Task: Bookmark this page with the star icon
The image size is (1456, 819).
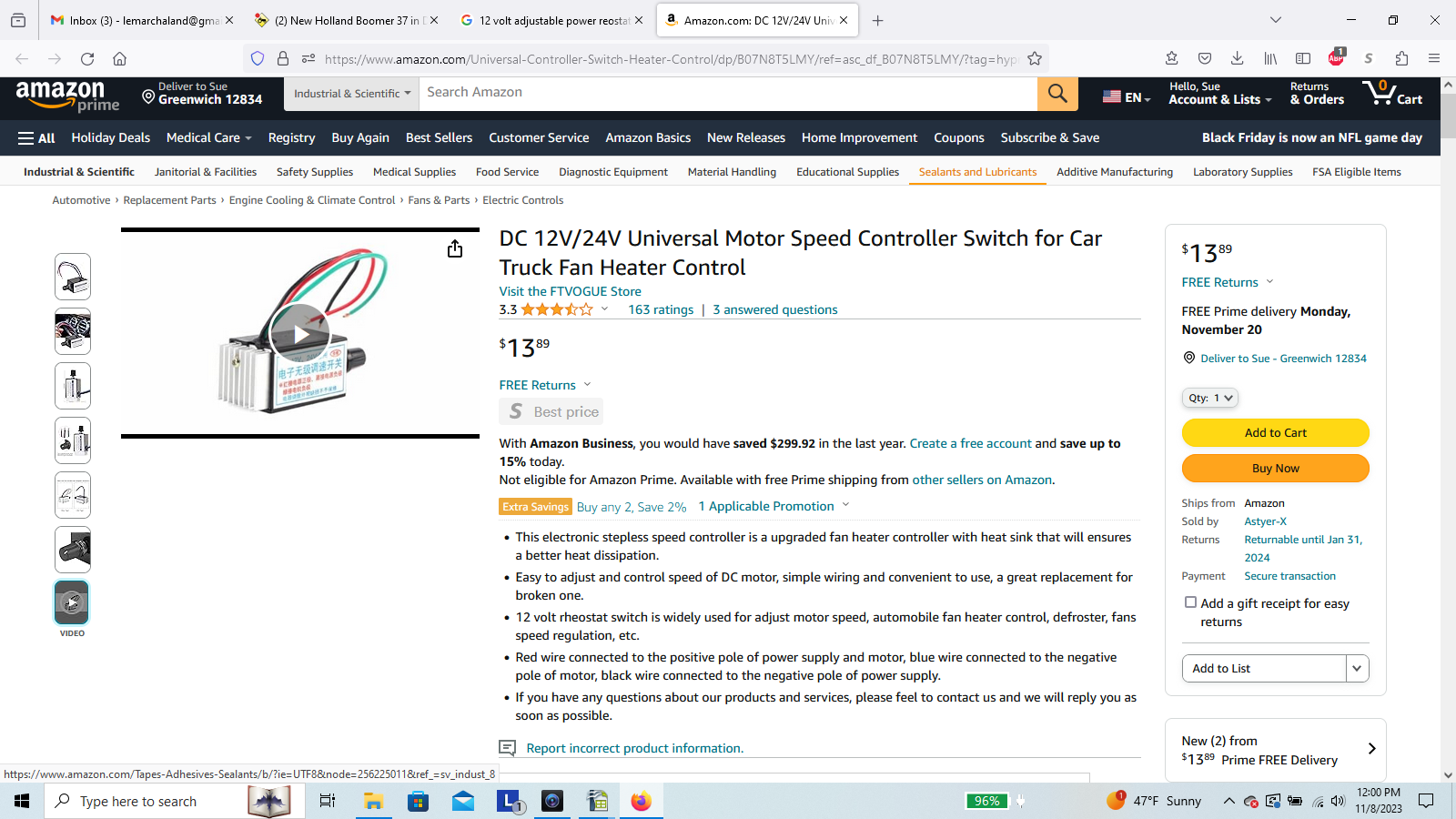Action: [x=1035, y=58]
